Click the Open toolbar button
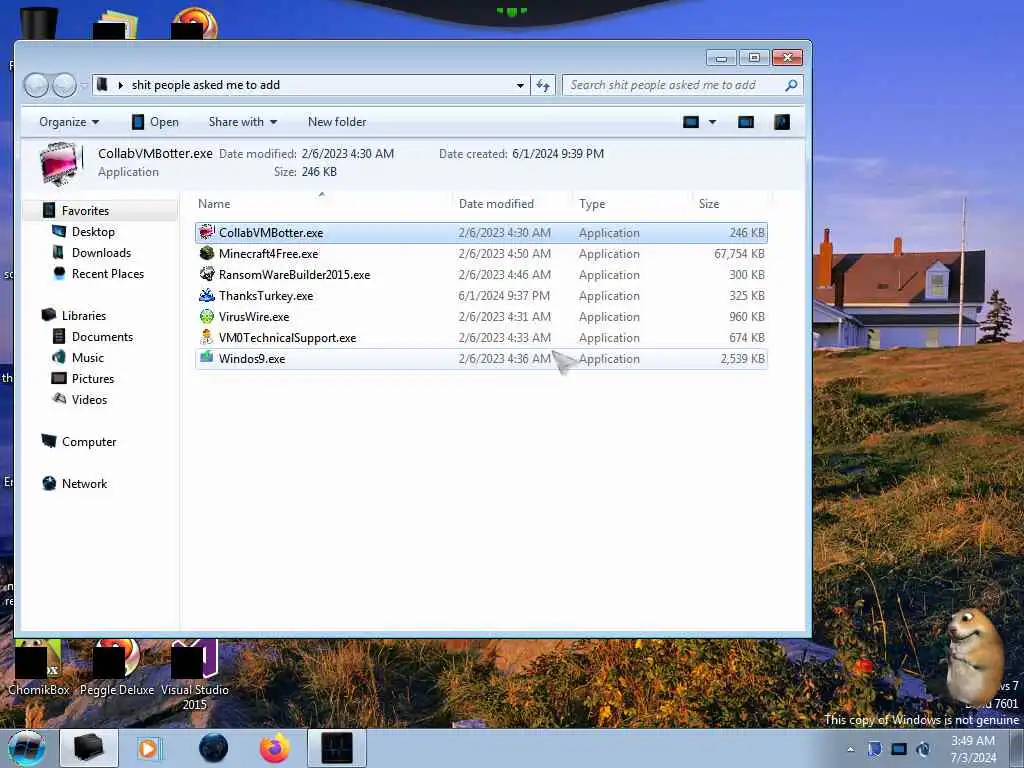This screenshot has height=768, width=1024. (155, 122)
